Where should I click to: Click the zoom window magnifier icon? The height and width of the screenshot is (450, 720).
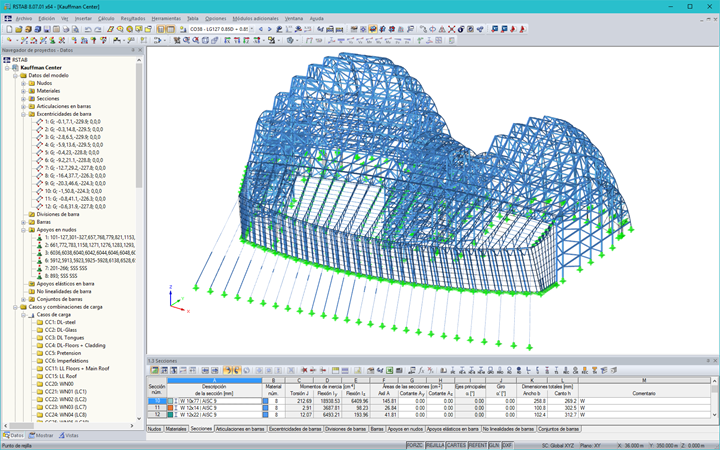pyautogui.click(x=186, y=40)
